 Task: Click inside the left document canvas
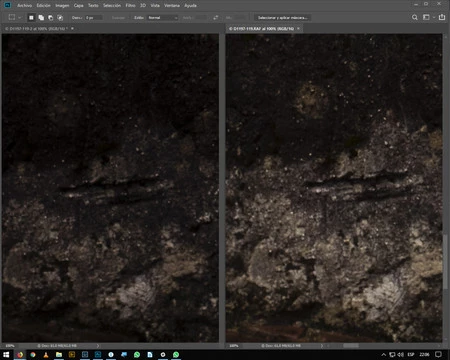(x=110, y=188)
